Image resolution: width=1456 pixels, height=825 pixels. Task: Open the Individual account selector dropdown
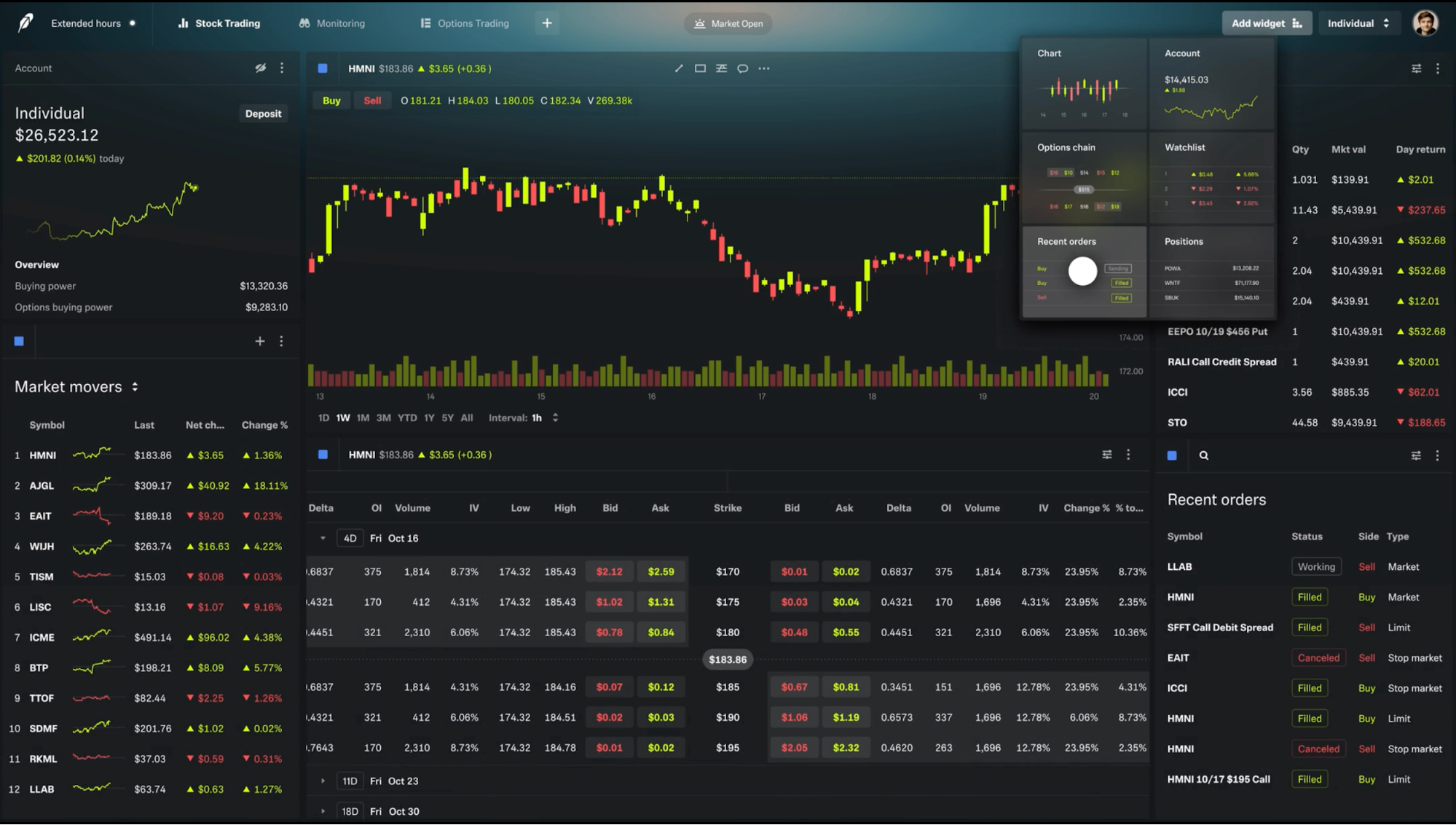click(x=1358, y=23)
